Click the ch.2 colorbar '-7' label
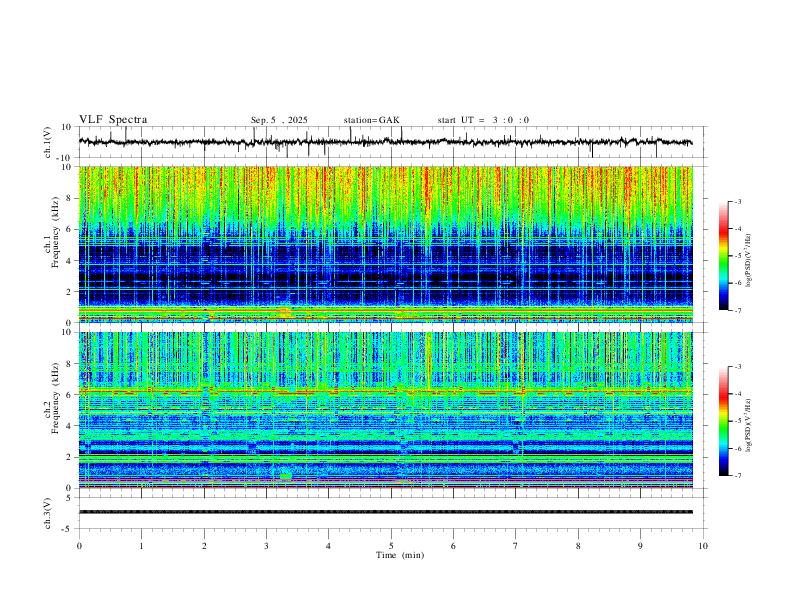 [x=737, y=475]
